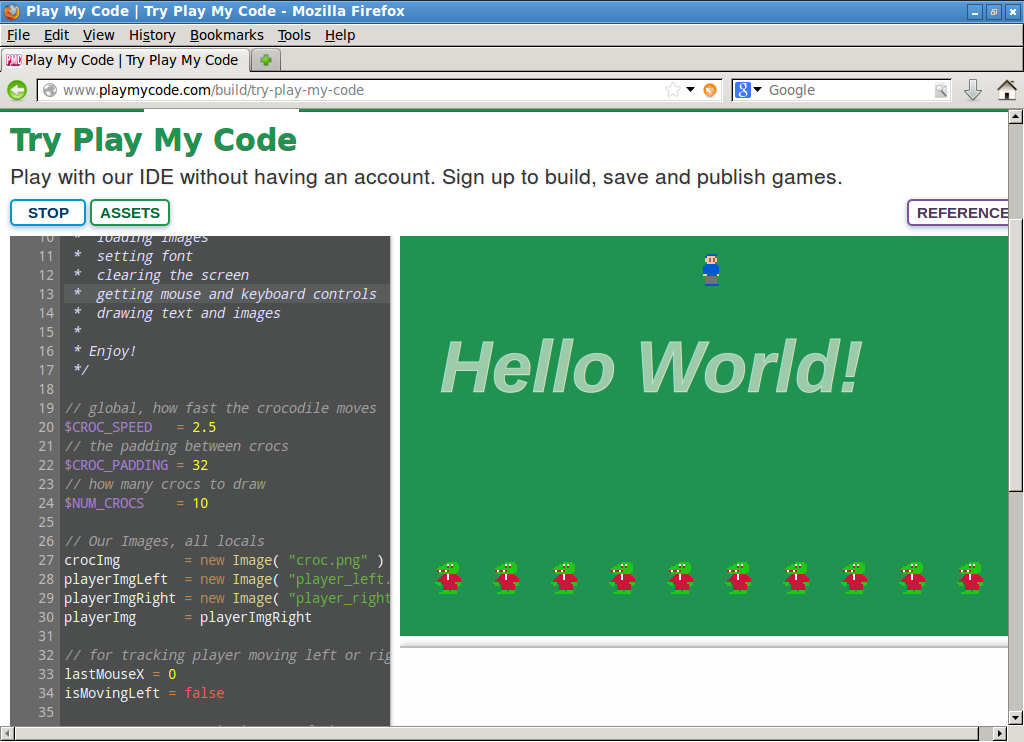
Task: Click the code line '$CROC_PADDING = 32'
Action: click(136, 465)
